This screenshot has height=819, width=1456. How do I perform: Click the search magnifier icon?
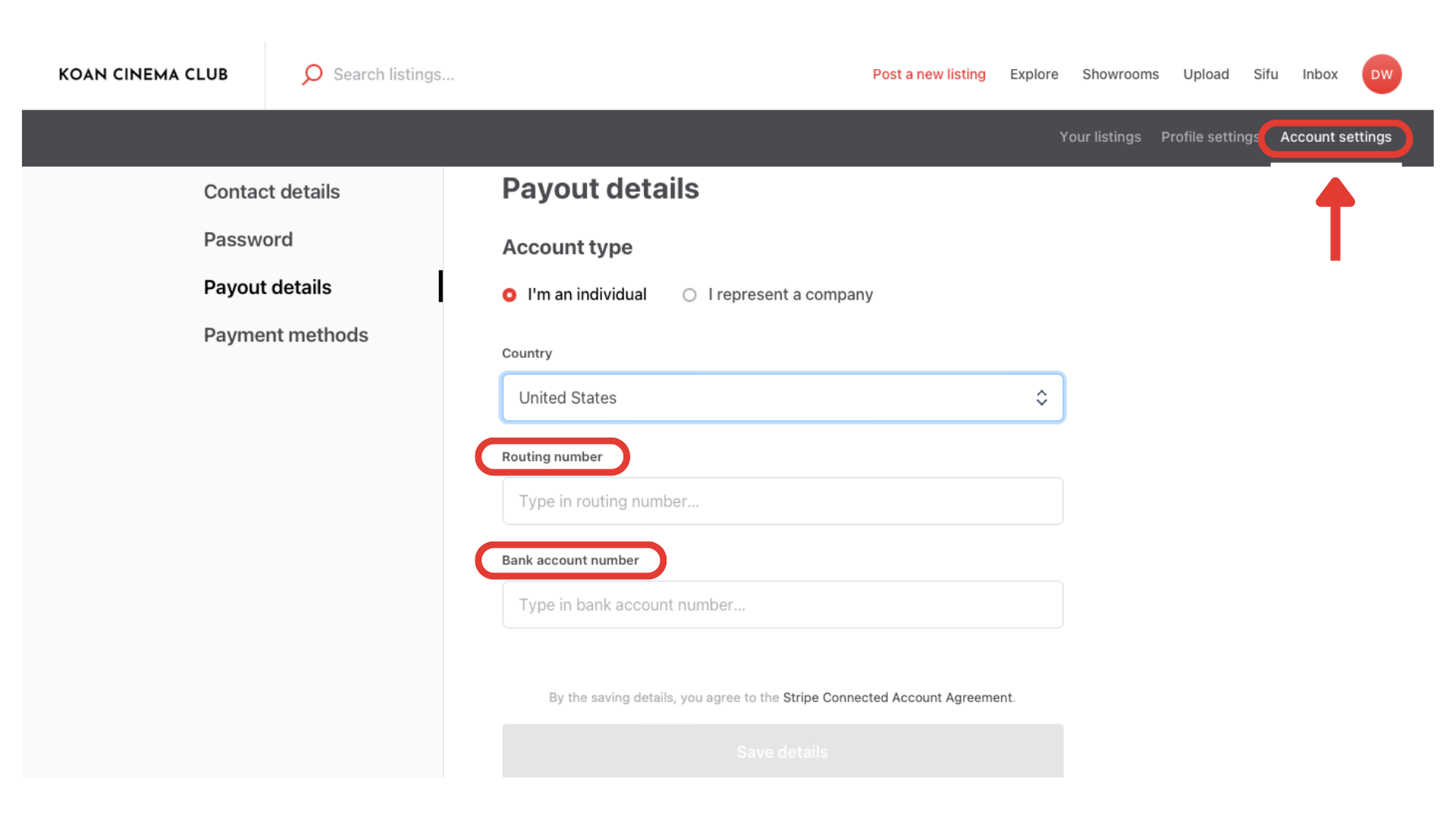[312, 74]
